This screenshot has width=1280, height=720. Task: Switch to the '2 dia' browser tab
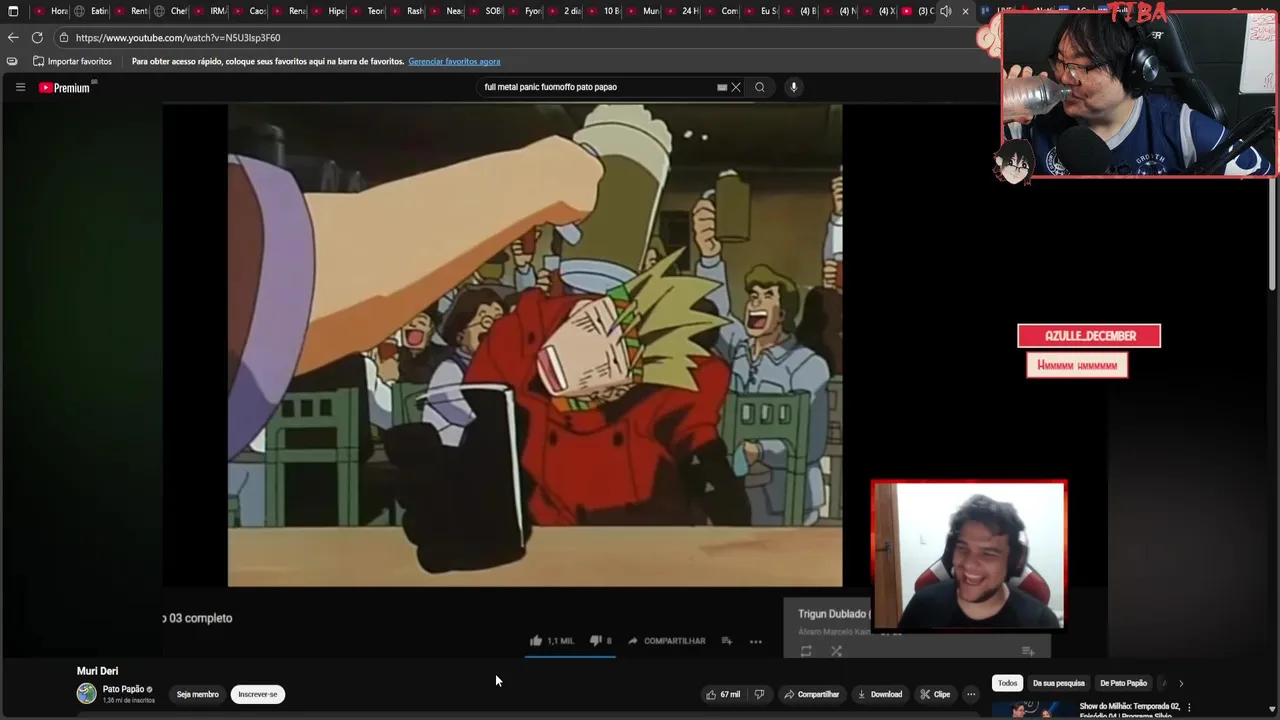(x=564, y=11)
